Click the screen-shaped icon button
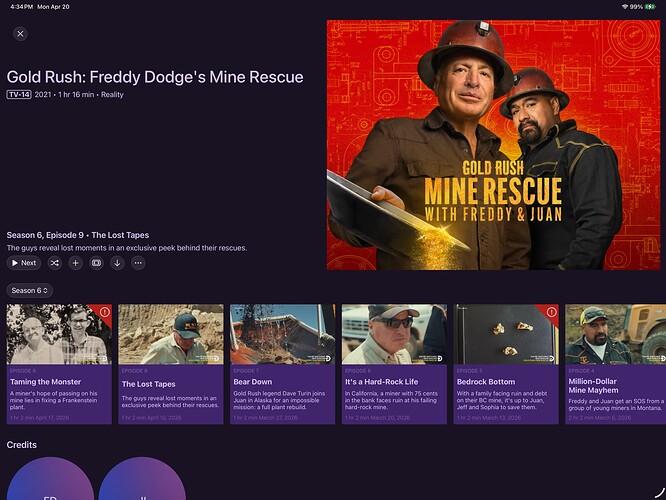666x500 pixels. tap(96, 263)
